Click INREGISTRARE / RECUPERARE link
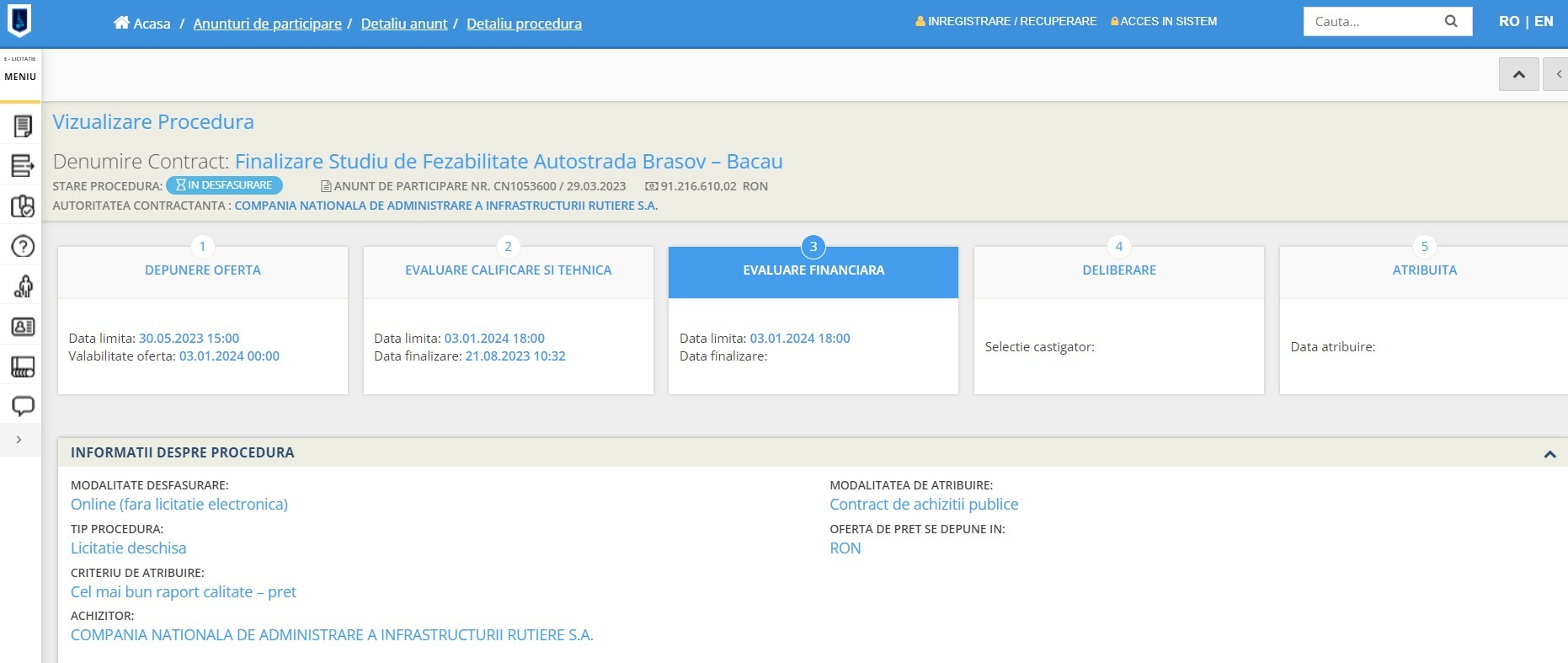The height and width of the screenshot is (663, 1568). click(x=1012, y=21)
